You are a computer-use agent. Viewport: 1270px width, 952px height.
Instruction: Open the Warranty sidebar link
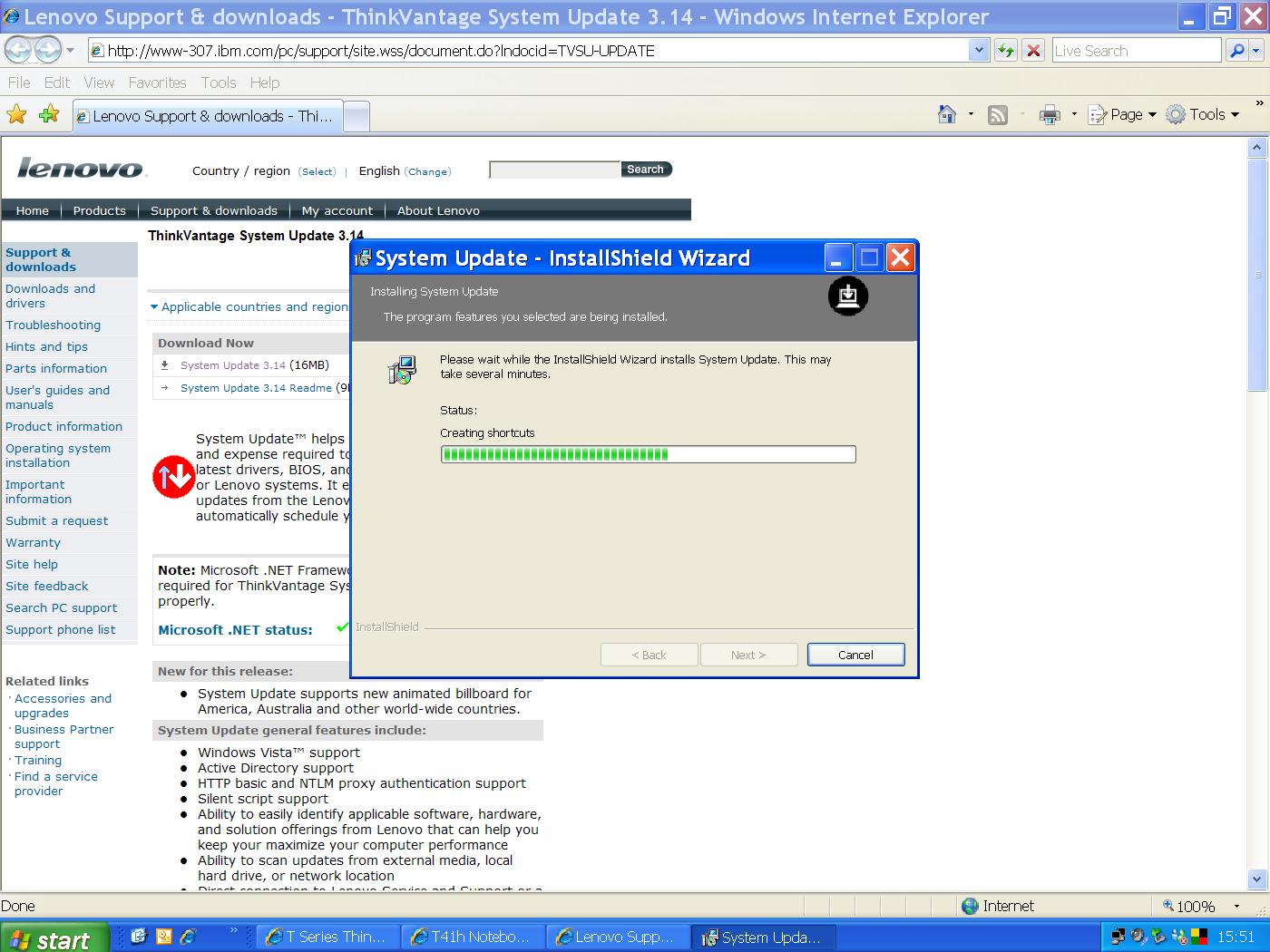34,542
